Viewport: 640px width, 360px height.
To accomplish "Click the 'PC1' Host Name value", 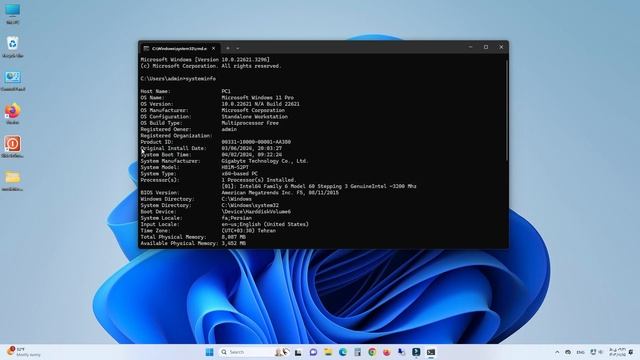I will tap(226, 91).
